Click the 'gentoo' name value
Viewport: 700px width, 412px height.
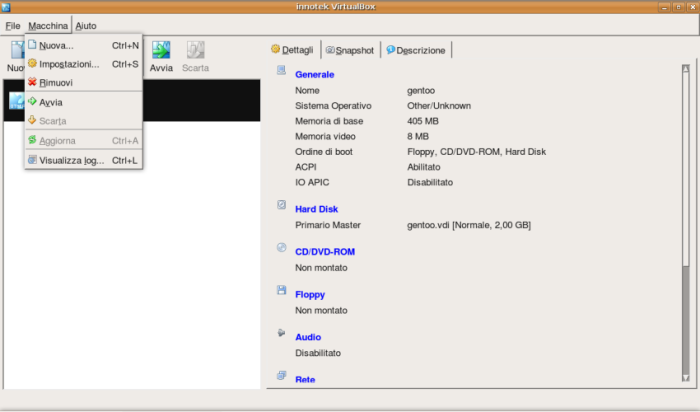pyautogui.click(x=421, y=91)
